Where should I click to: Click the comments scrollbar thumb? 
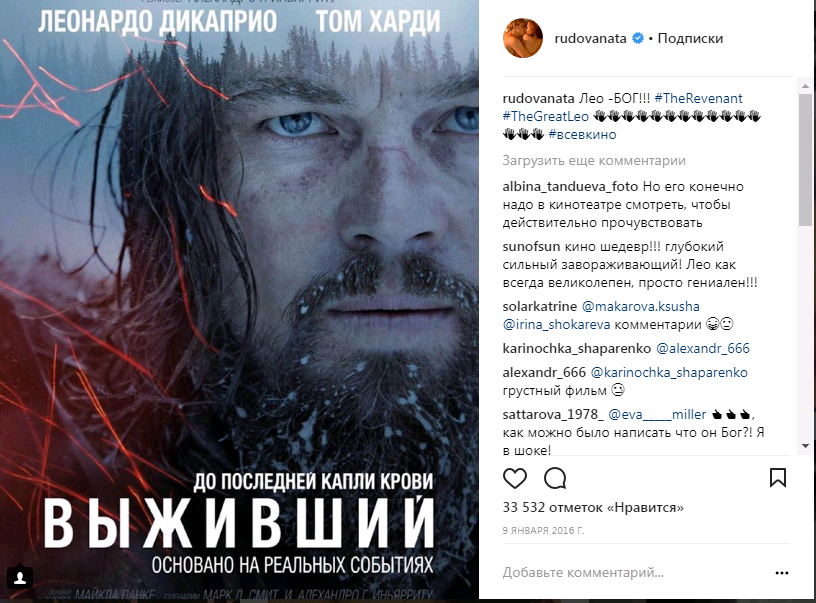pos(805,159)
